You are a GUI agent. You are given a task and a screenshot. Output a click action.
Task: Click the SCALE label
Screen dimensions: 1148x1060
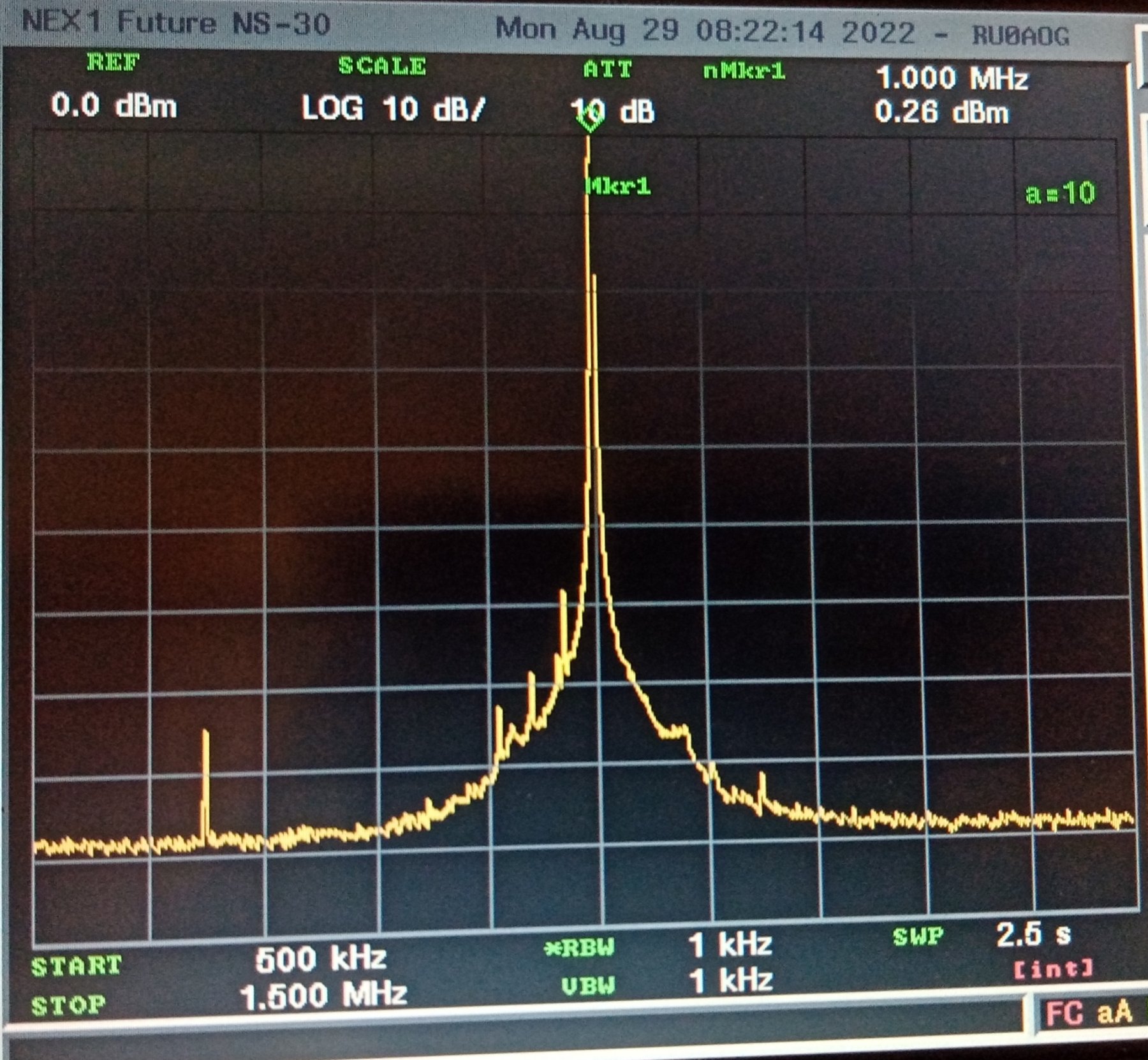(x=381, y=66)
